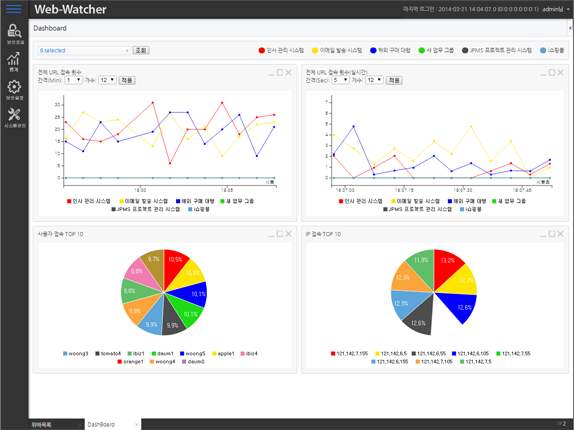Click the green legend dot in the header bar

click(x=421, y=51)
